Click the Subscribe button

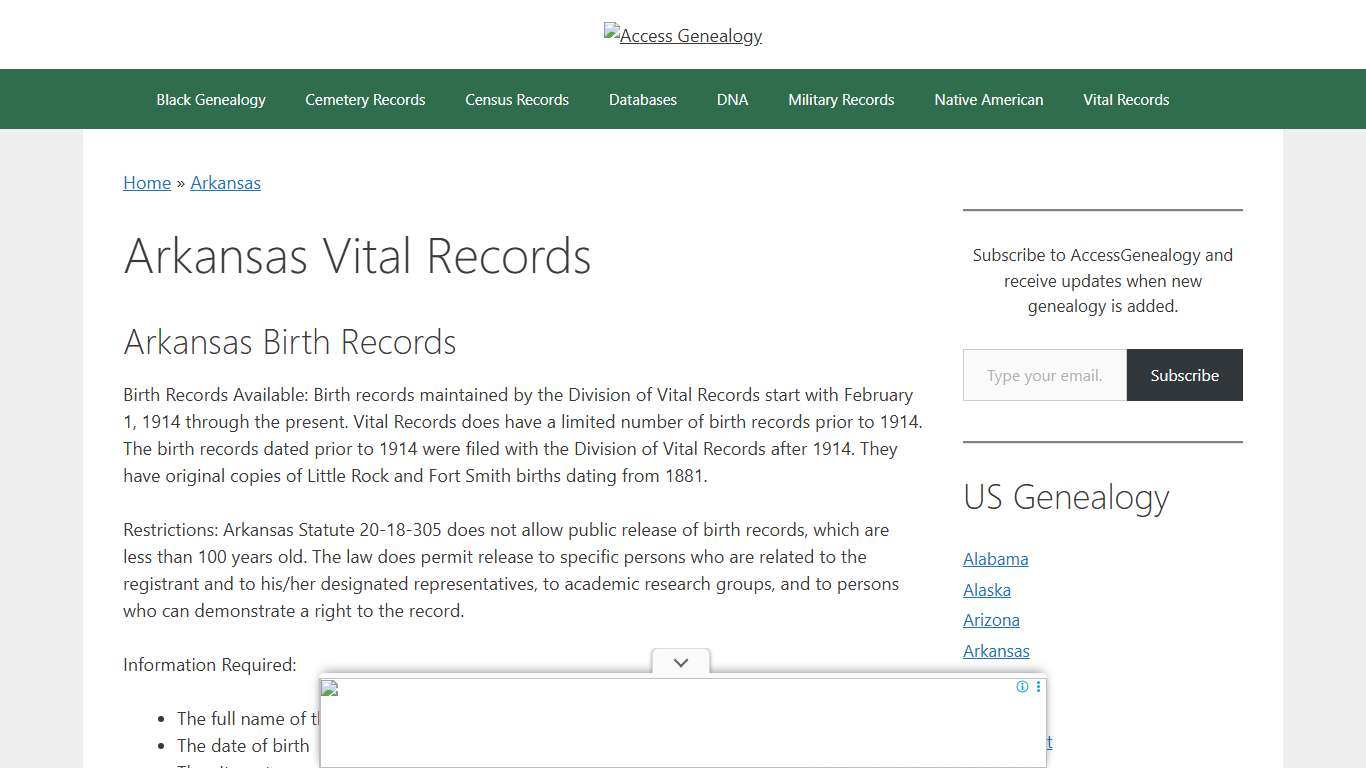click(1184, 375)
